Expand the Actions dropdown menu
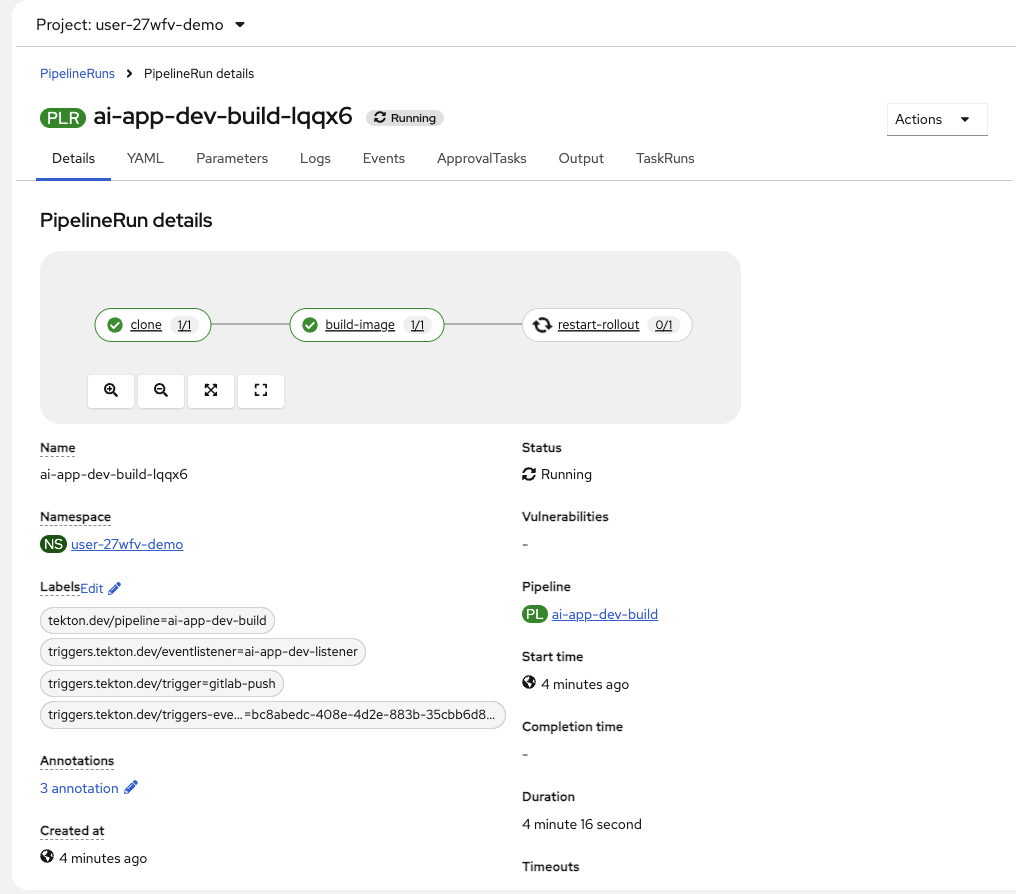 coord(936,119)
